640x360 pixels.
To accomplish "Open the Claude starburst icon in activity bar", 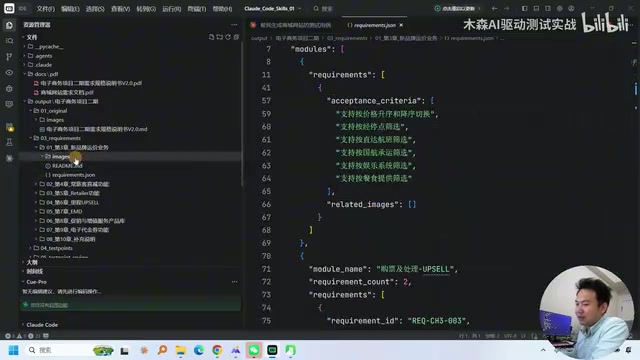I will click(x=9, y=158).
